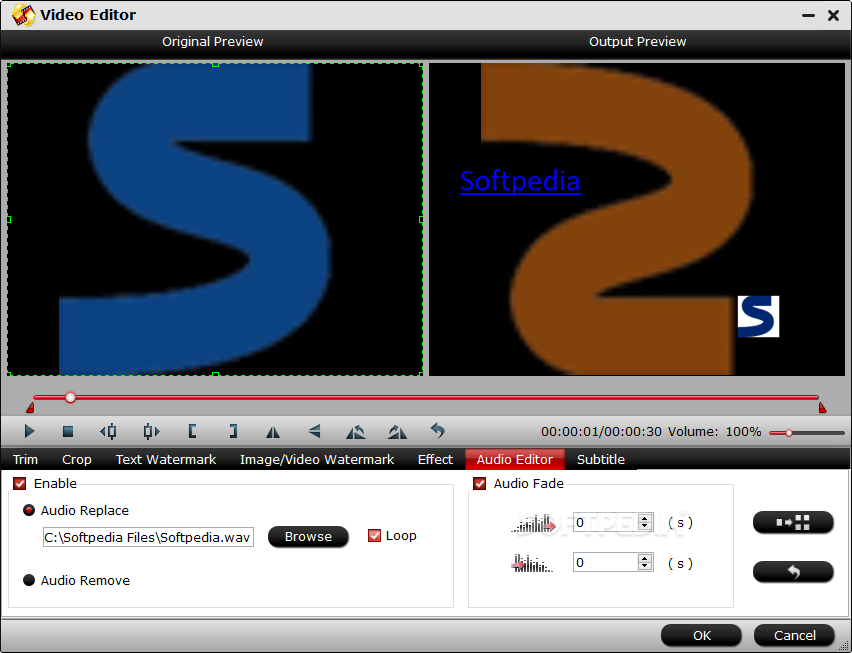Switch to the Effect tab
Image resolution: width=852 pixels, height=653 pixels.
coord(435,460)
